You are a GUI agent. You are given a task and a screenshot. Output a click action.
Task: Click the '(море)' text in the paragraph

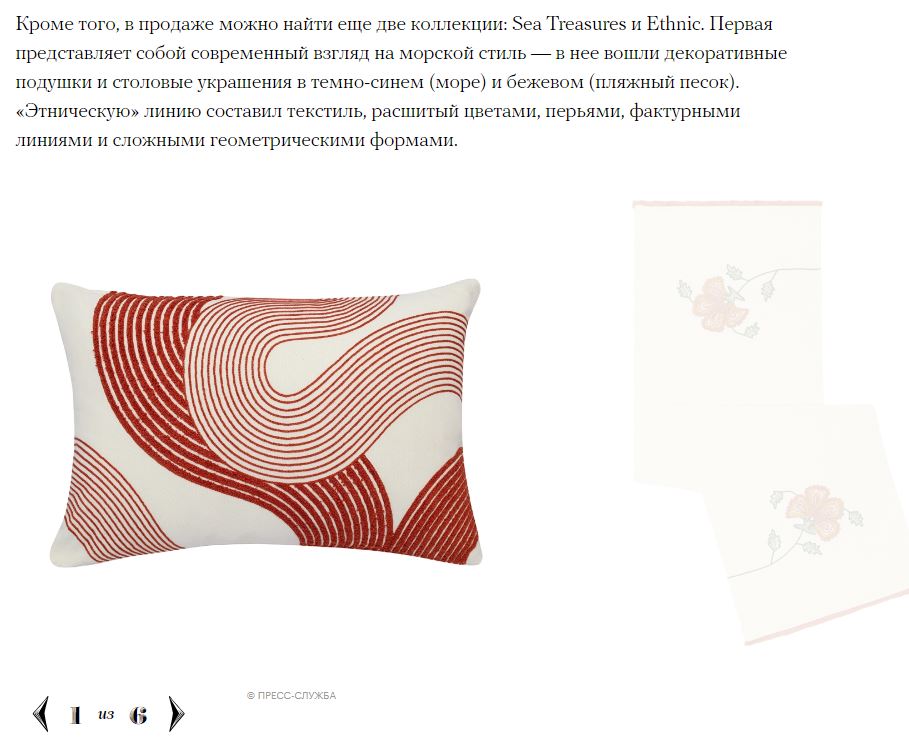click(457, 82)
